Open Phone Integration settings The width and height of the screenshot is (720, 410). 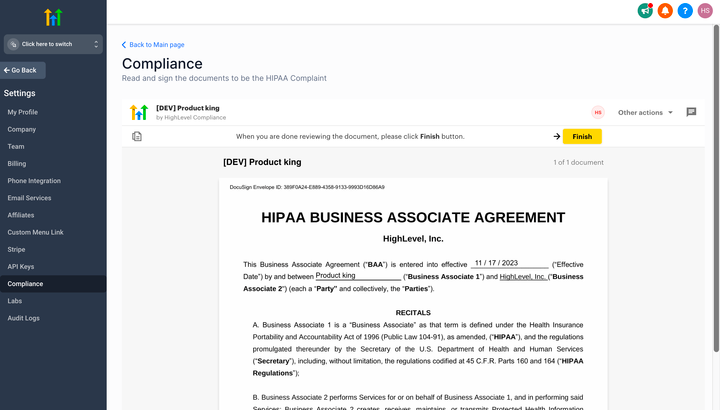[x=34, y=181]
